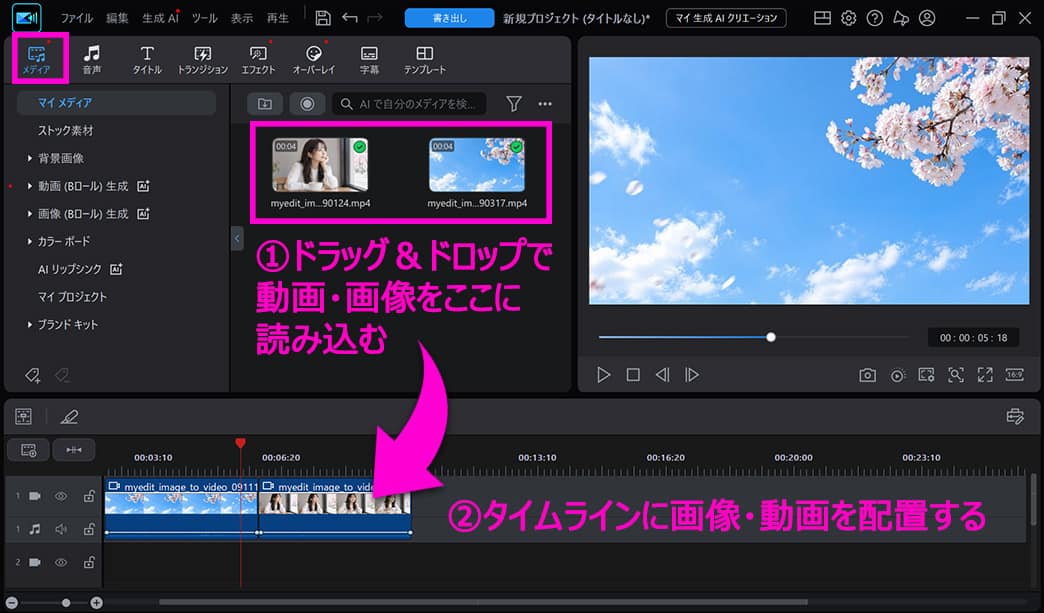Viewport: 1044px width, 613px height.
Task: Step to next frame
Action: tap(692, 375)
